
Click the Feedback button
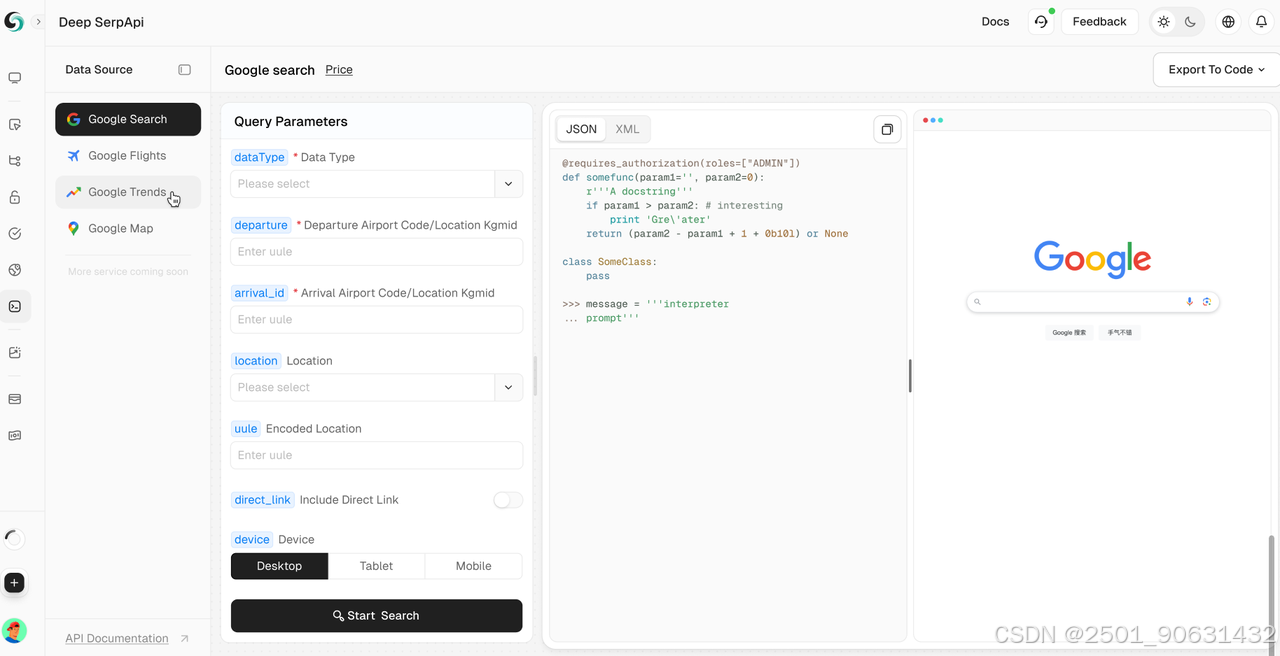[x=1099, y=22]
